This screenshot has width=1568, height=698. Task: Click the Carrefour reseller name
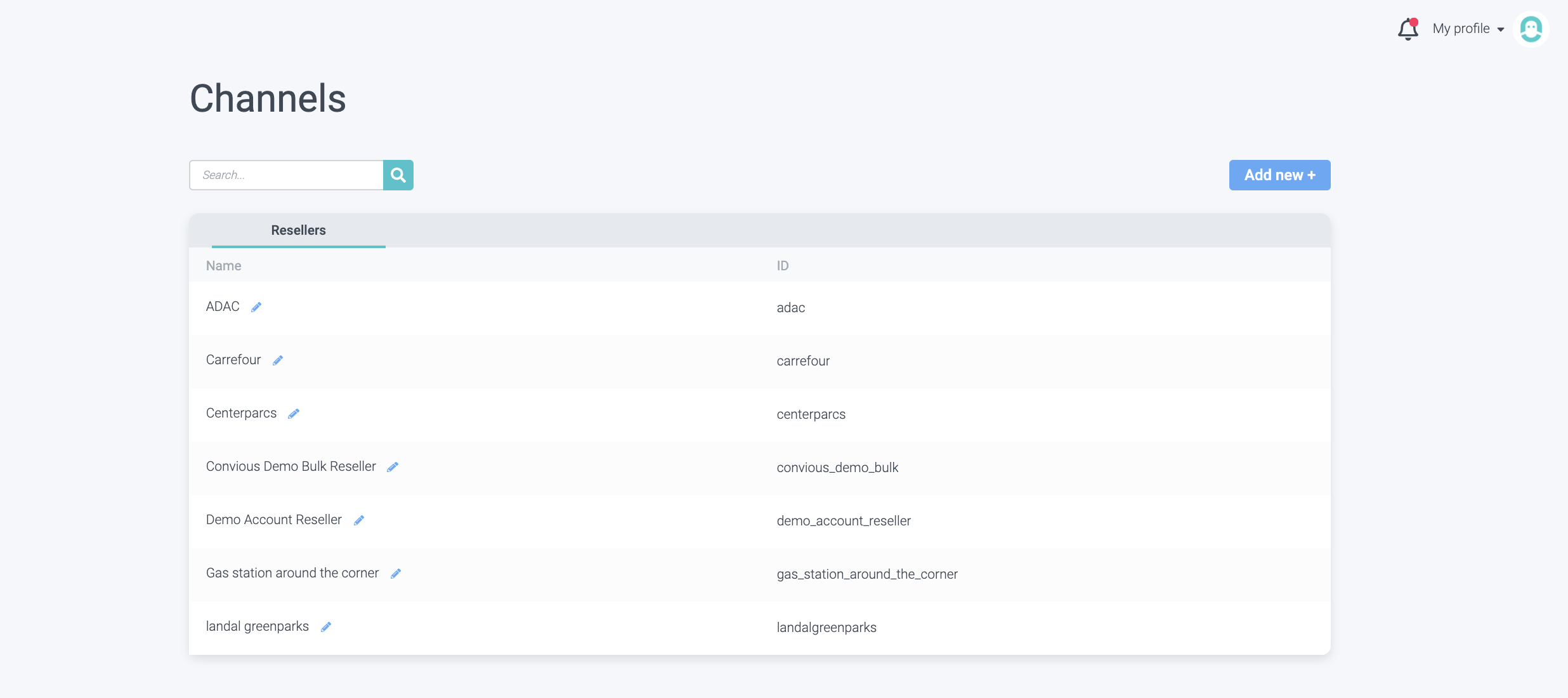tap(233, 360)
